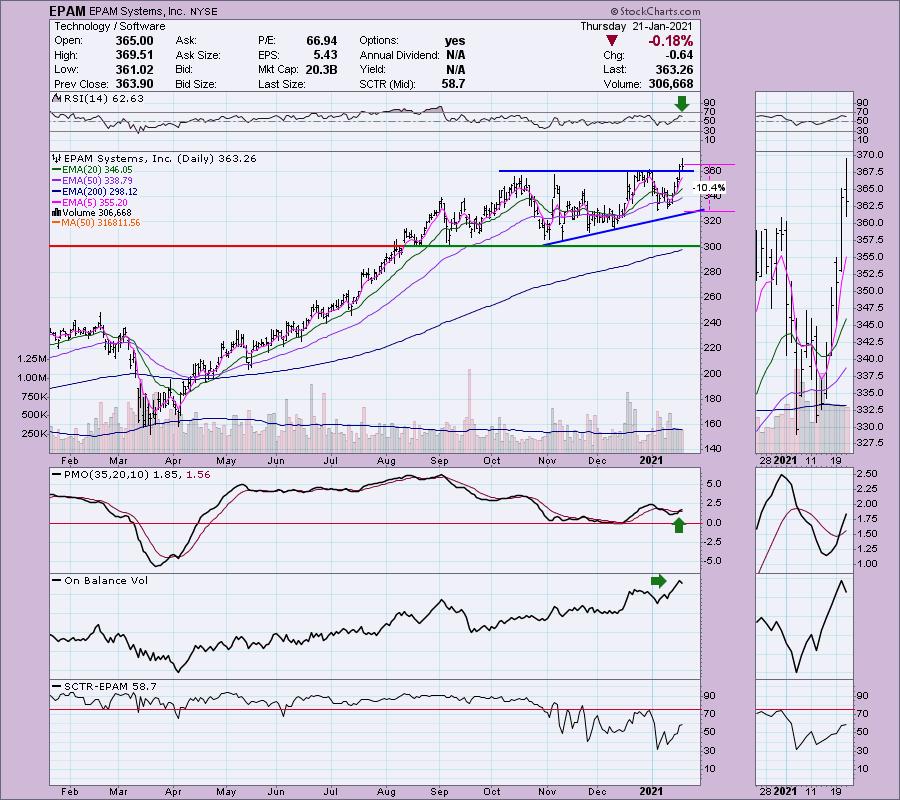Click the volume bars icon beside legend Volume

[57, 213]
